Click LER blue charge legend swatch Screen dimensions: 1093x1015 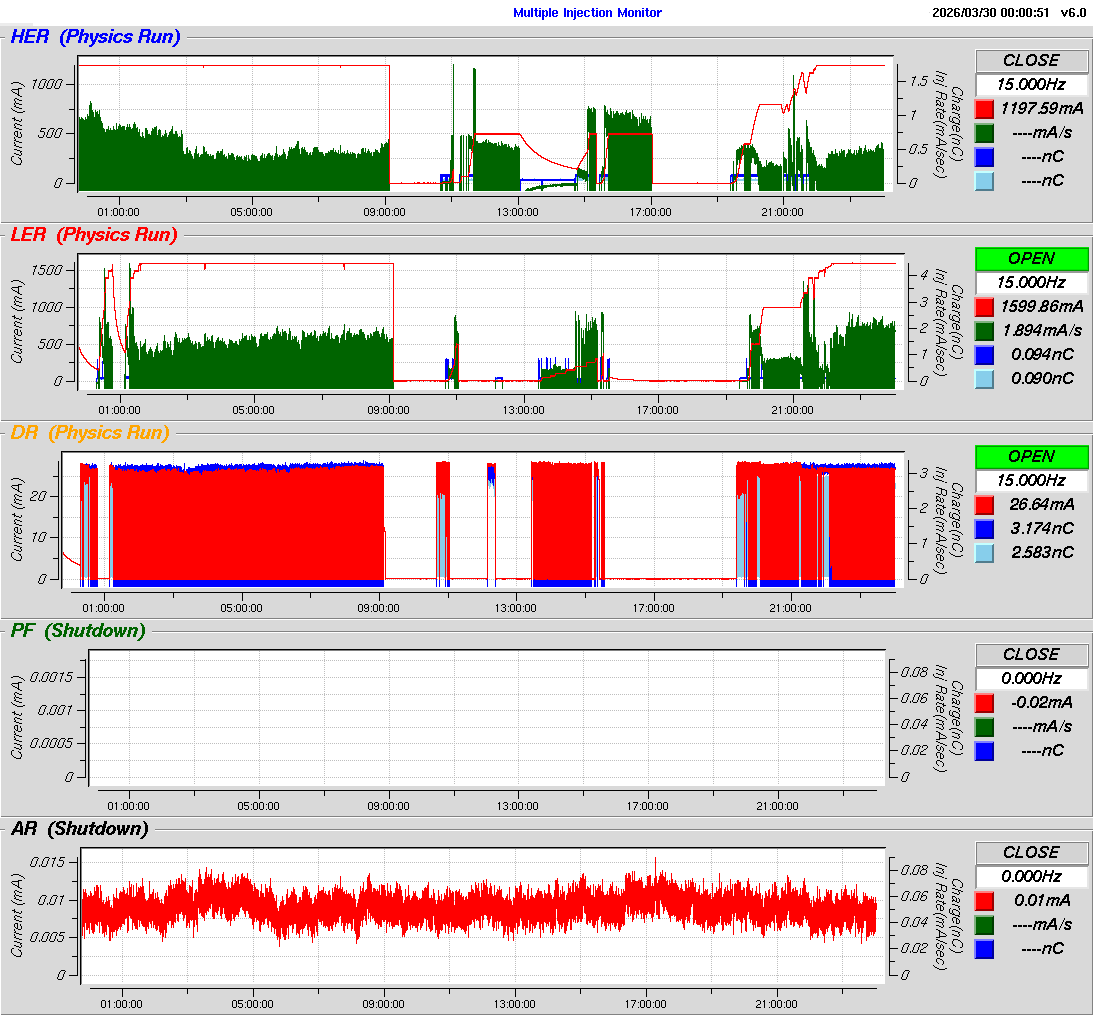[x=985, y=354]
